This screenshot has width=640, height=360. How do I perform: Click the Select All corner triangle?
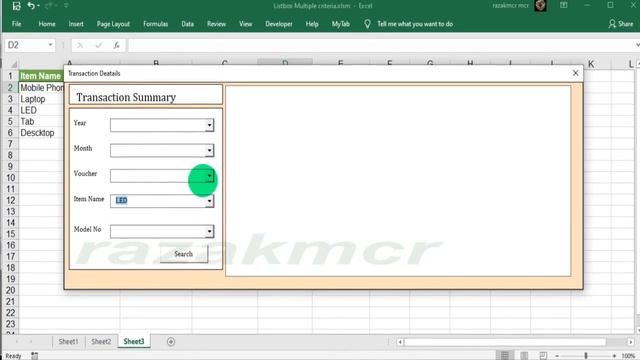coord(13,64)
